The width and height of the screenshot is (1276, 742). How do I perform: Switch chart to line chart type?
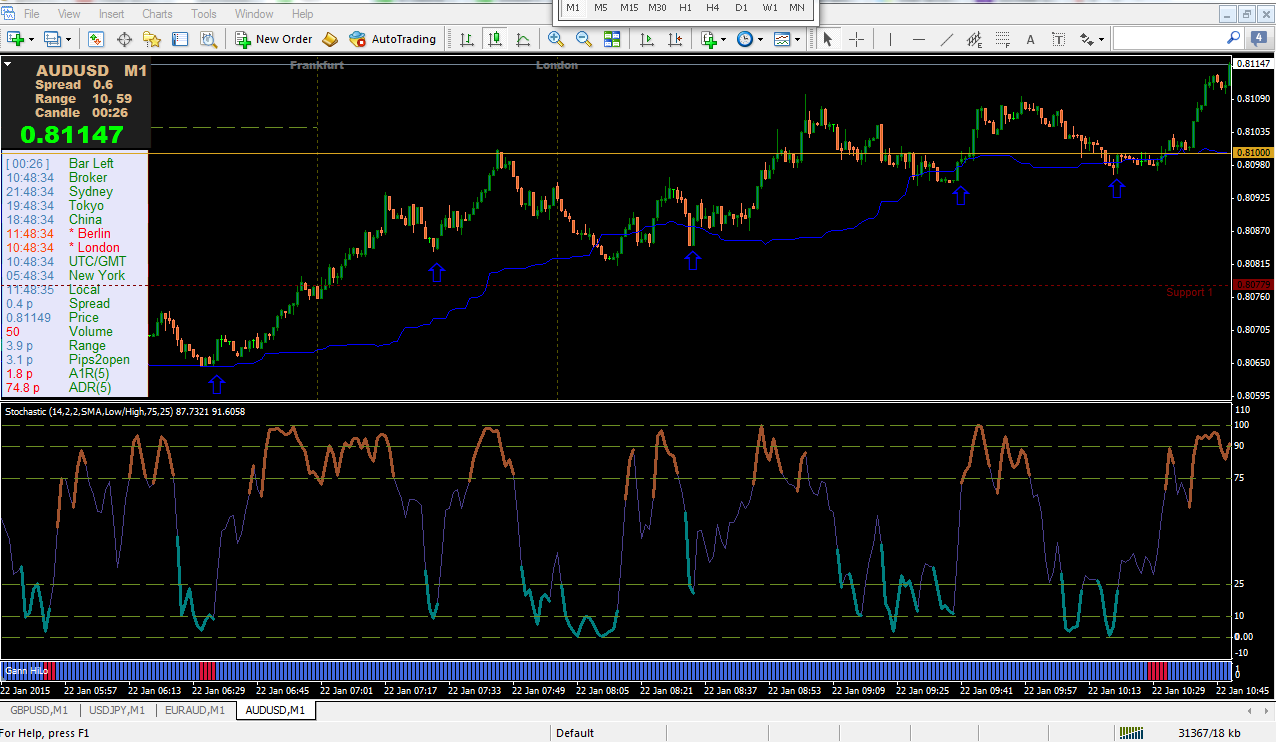(523, 39)
